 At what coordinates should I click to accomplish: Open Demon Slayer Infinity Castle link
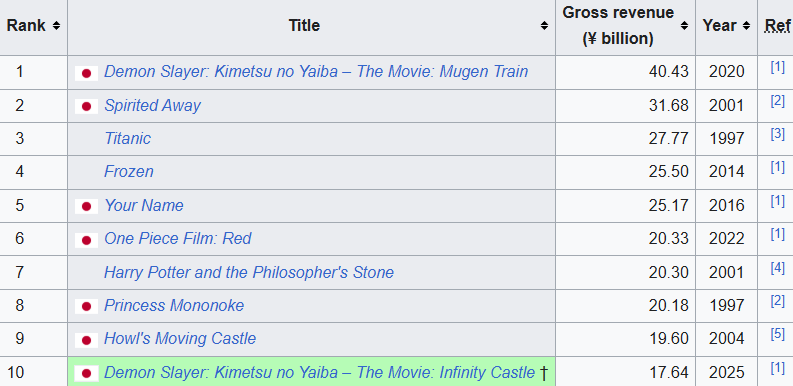coord(319,373)
